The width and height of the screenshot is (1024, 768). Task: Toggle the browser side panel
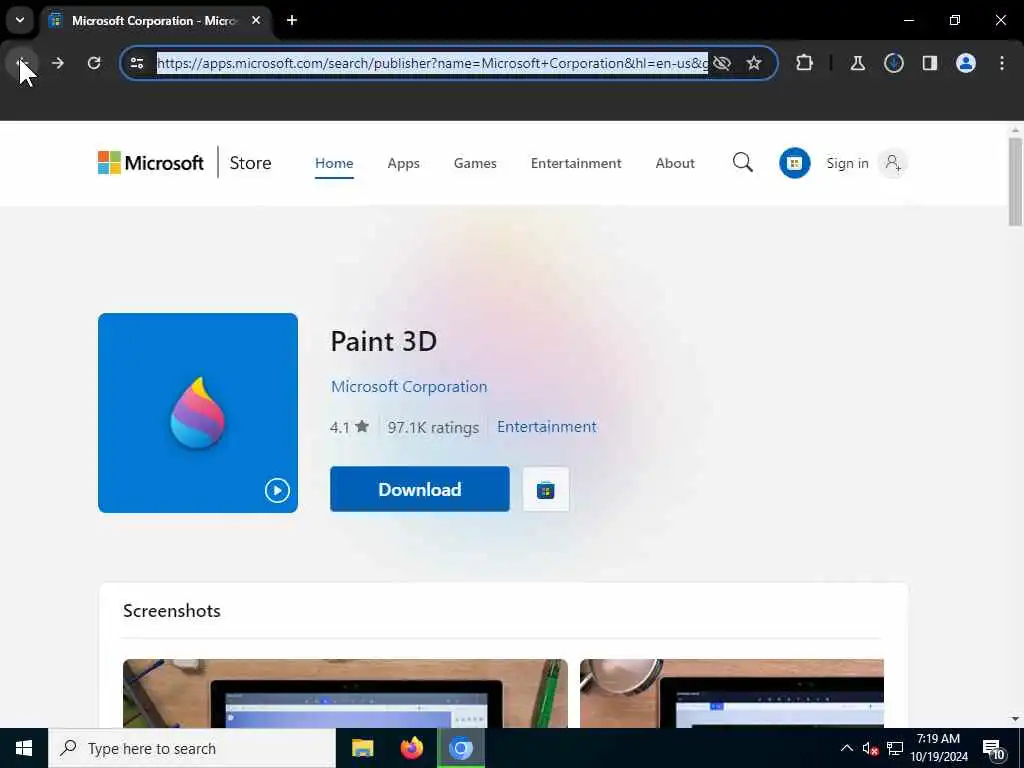pyautogui.click(x=930, y=63)
